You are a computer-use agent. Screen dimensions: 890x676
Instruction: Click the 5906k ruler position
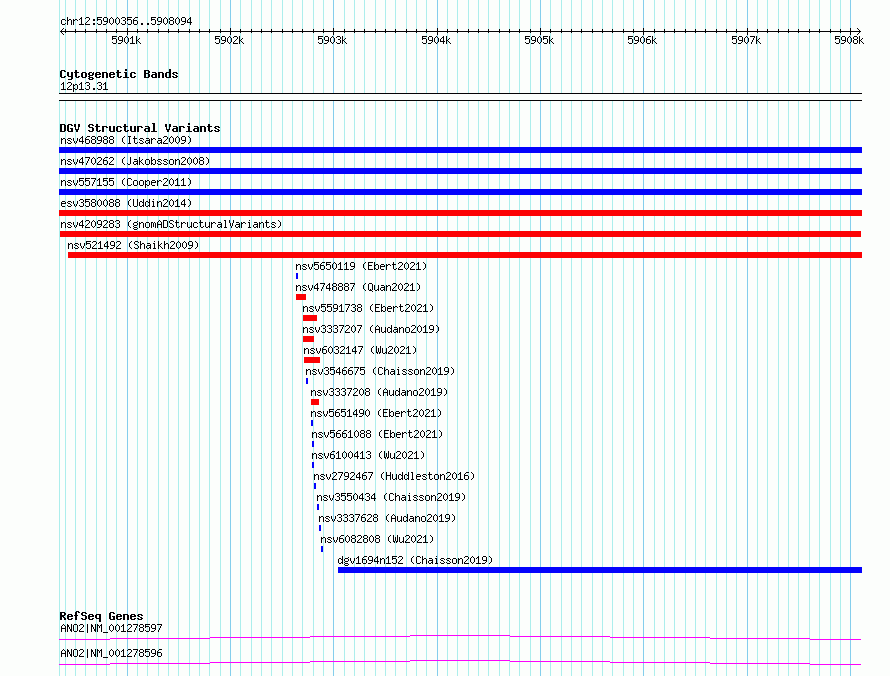point(642,40)
